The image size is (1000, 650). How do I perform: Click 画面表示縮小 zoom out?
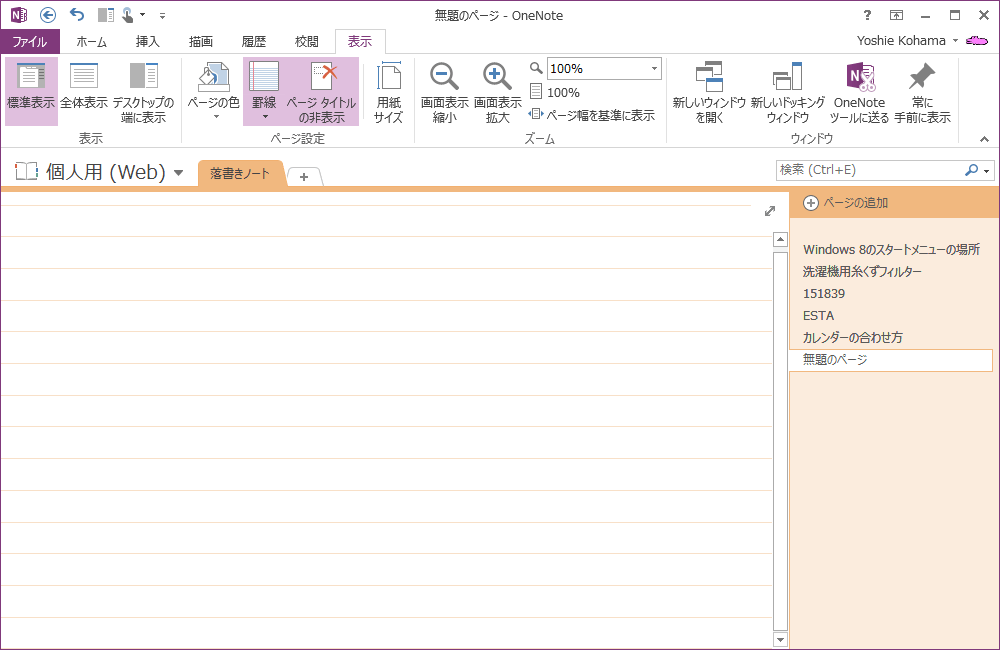point(445,92)
